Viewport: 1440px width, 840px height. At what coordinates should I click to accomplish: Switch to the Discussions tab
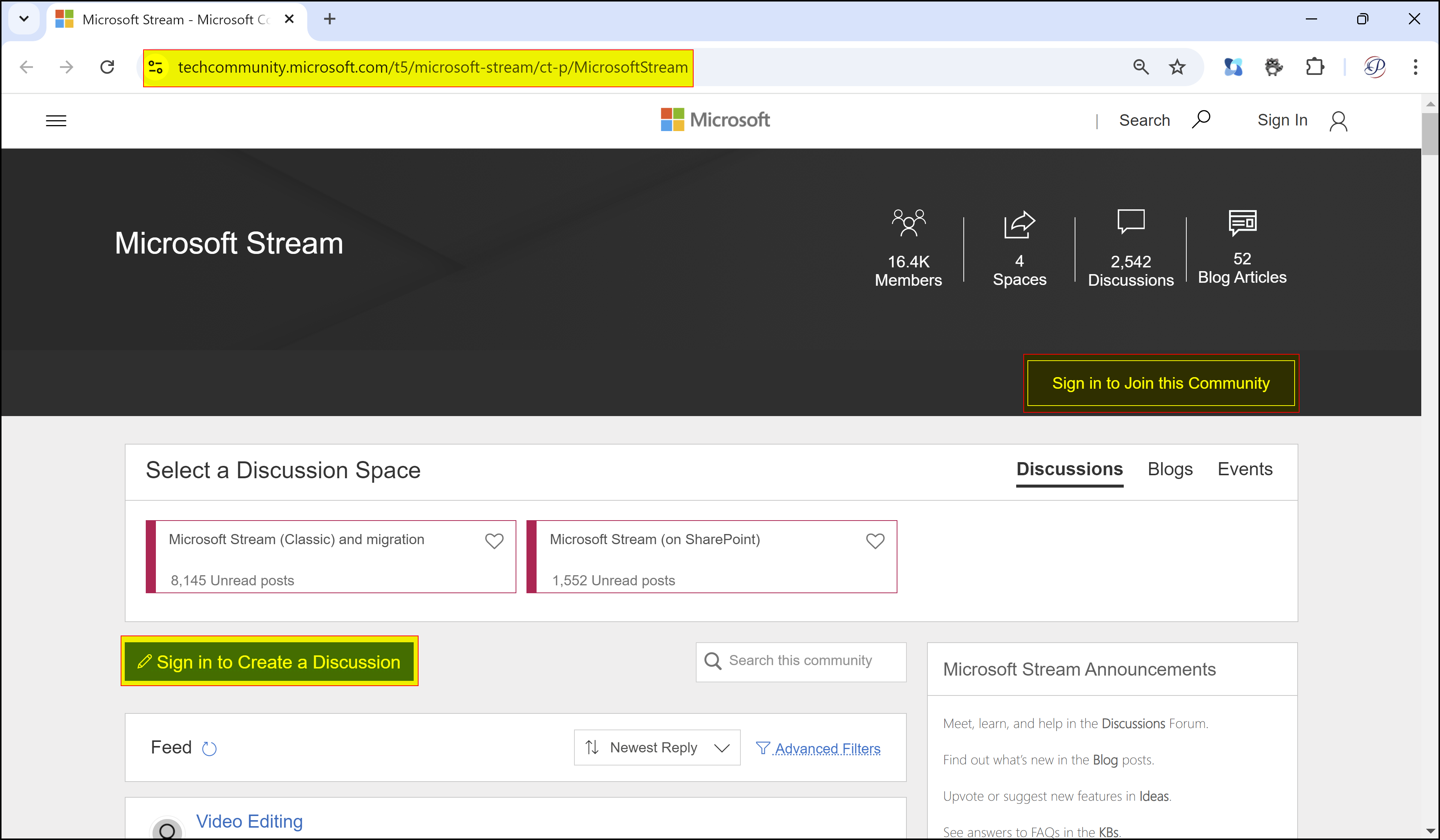click(x=1070, y=469)
